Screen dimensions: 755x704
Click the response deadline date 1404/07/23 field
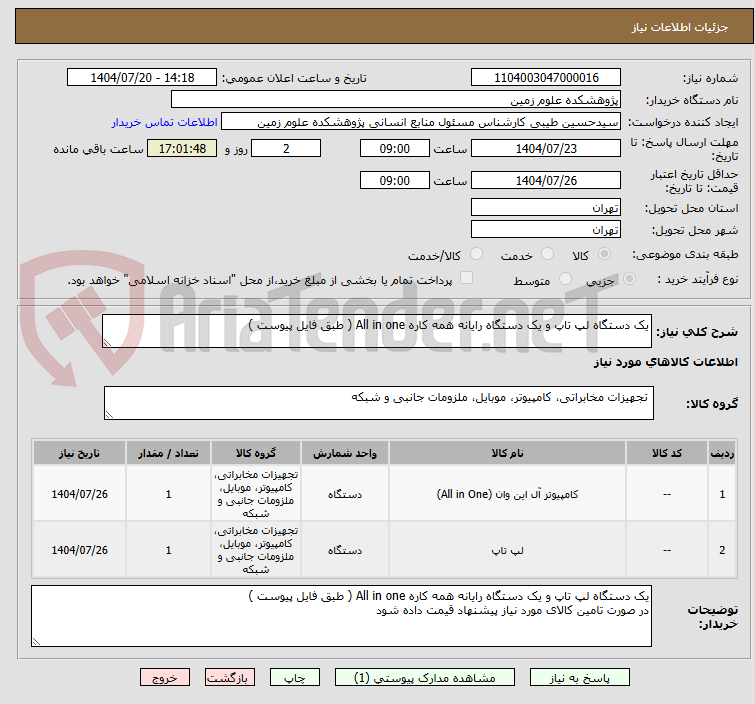coord(546,148)
